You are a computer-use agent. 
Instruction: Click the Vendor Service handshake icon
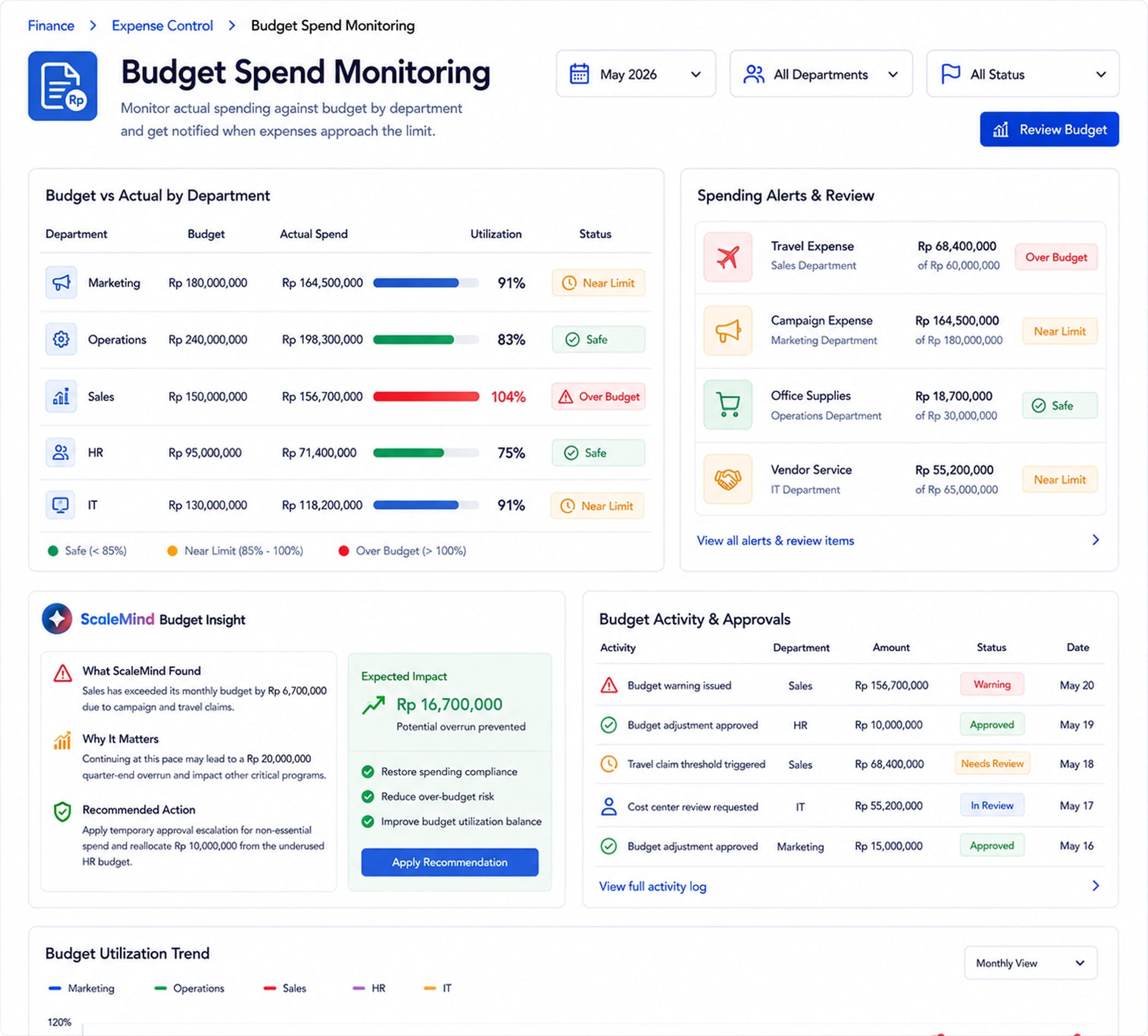pos(728,479)
